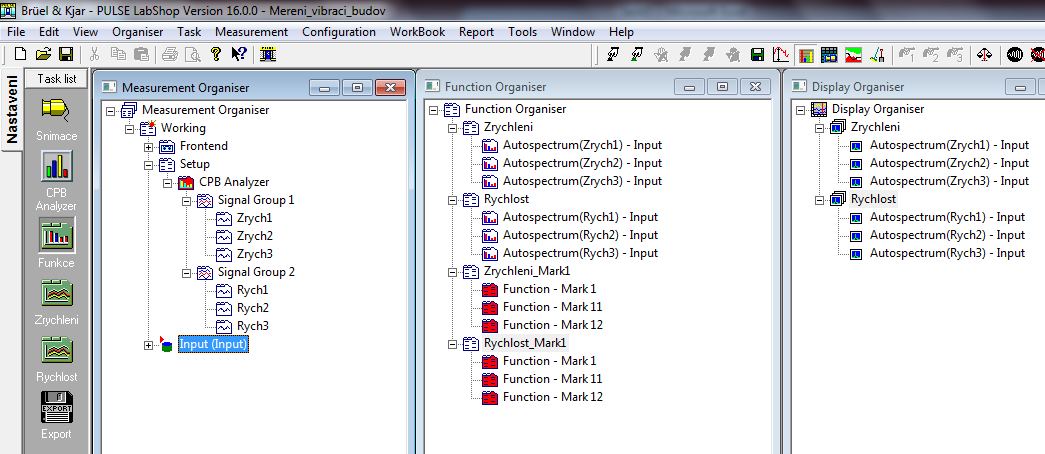Click the yellow Save floppy icon
1045x454 pixels.
point(66,55)
